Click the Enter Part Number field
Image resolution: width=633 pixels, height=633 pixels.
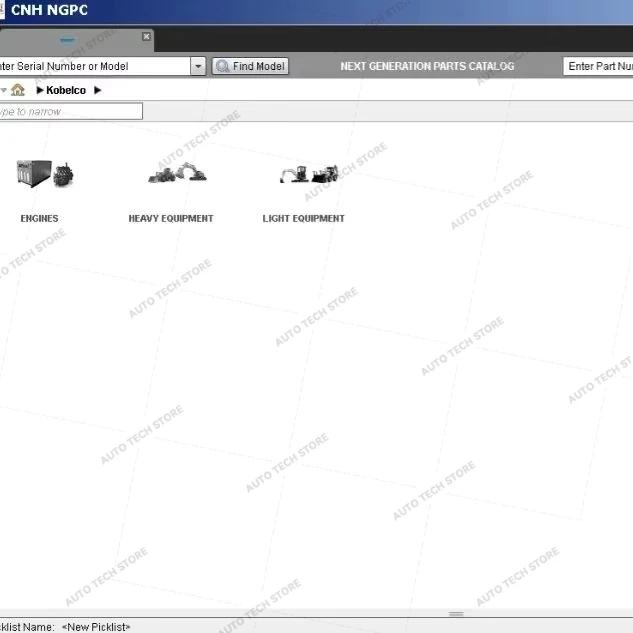pos(598,66)
